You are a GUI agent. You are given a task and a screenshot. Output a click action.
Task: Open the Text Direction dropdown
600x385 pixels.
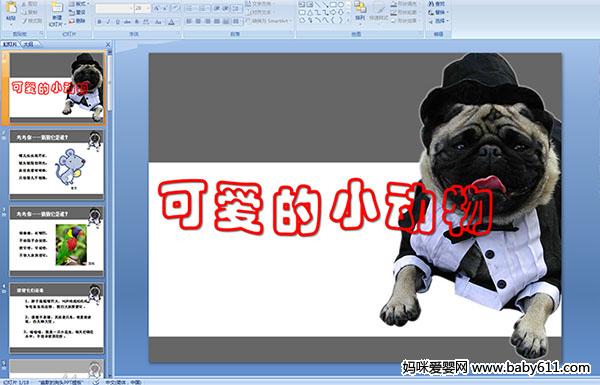click(x=261, y=3)
